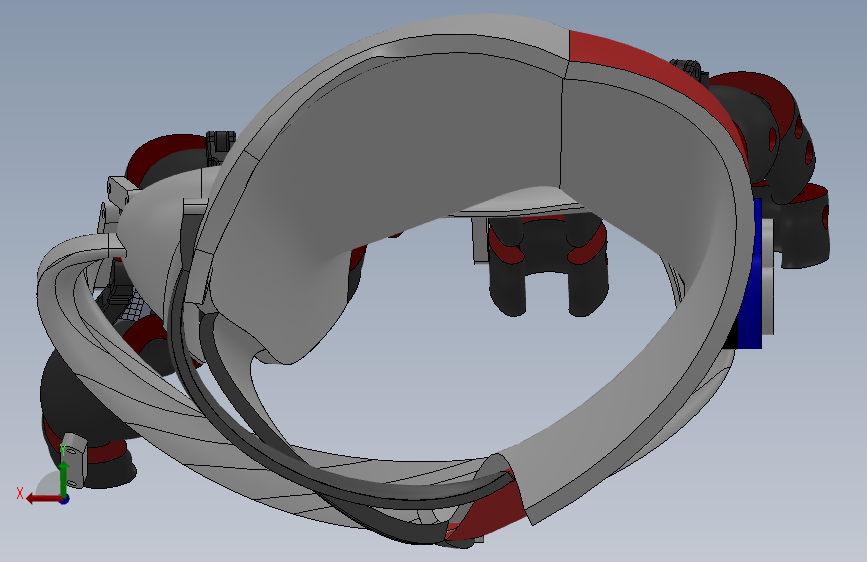This screenshot has width=867, height=562.
Task: Click the blue Z axis dot of the triad
Action: (65, 499)
